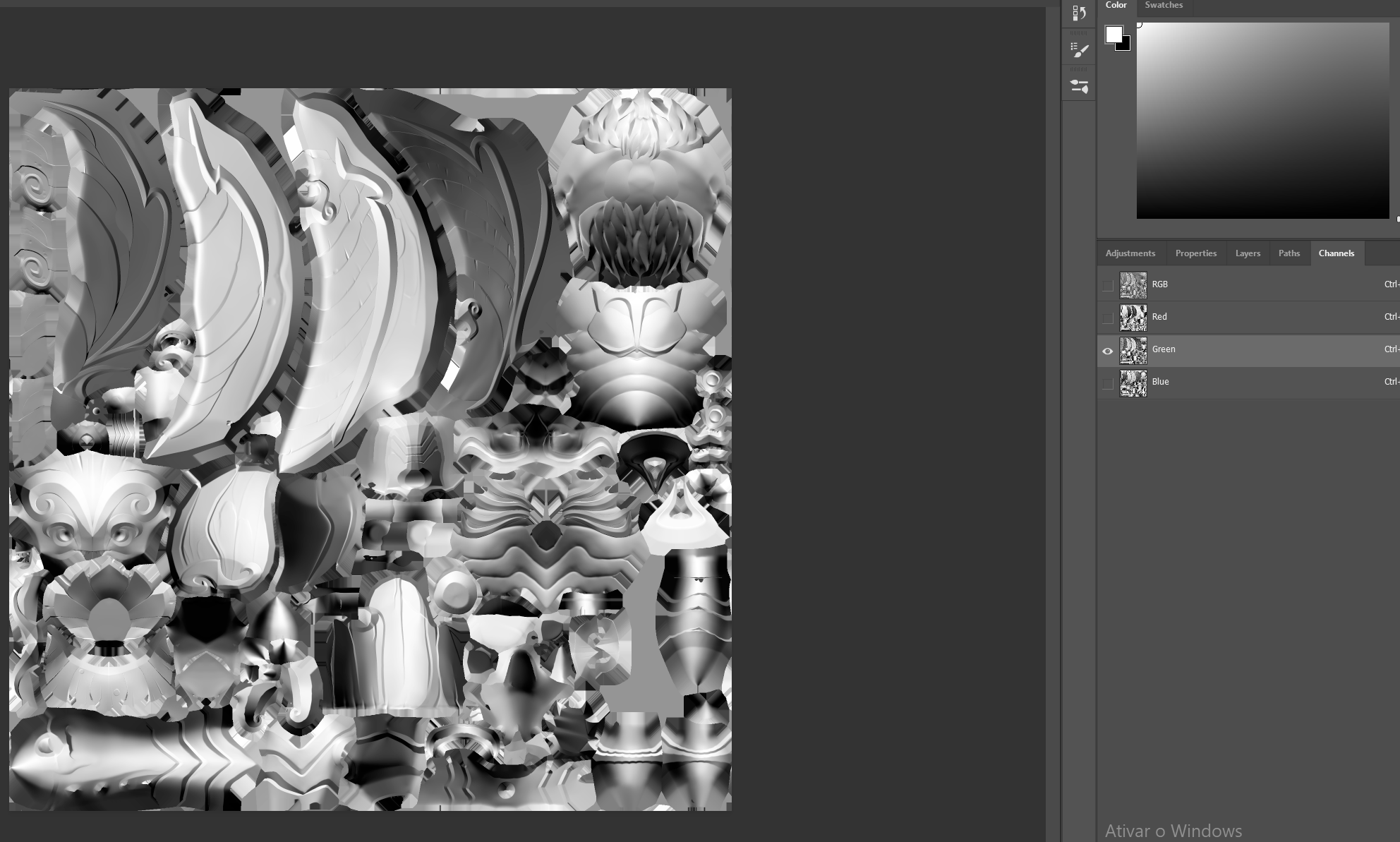Select the Blue channel row label
Screen dimensions: 1400x842
1160,382
